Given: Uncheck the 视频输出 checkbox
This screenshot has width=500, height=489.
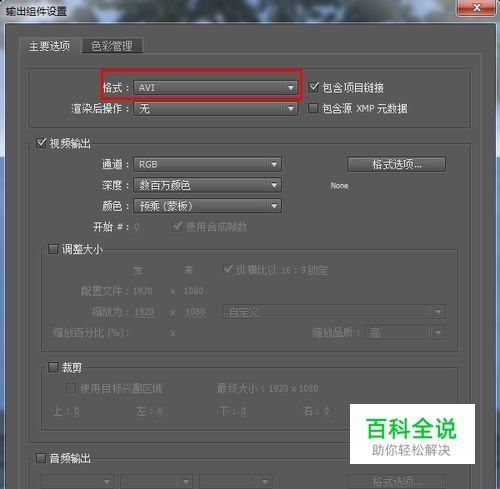Looking at the screenshot, I should [x=41, y=143].
